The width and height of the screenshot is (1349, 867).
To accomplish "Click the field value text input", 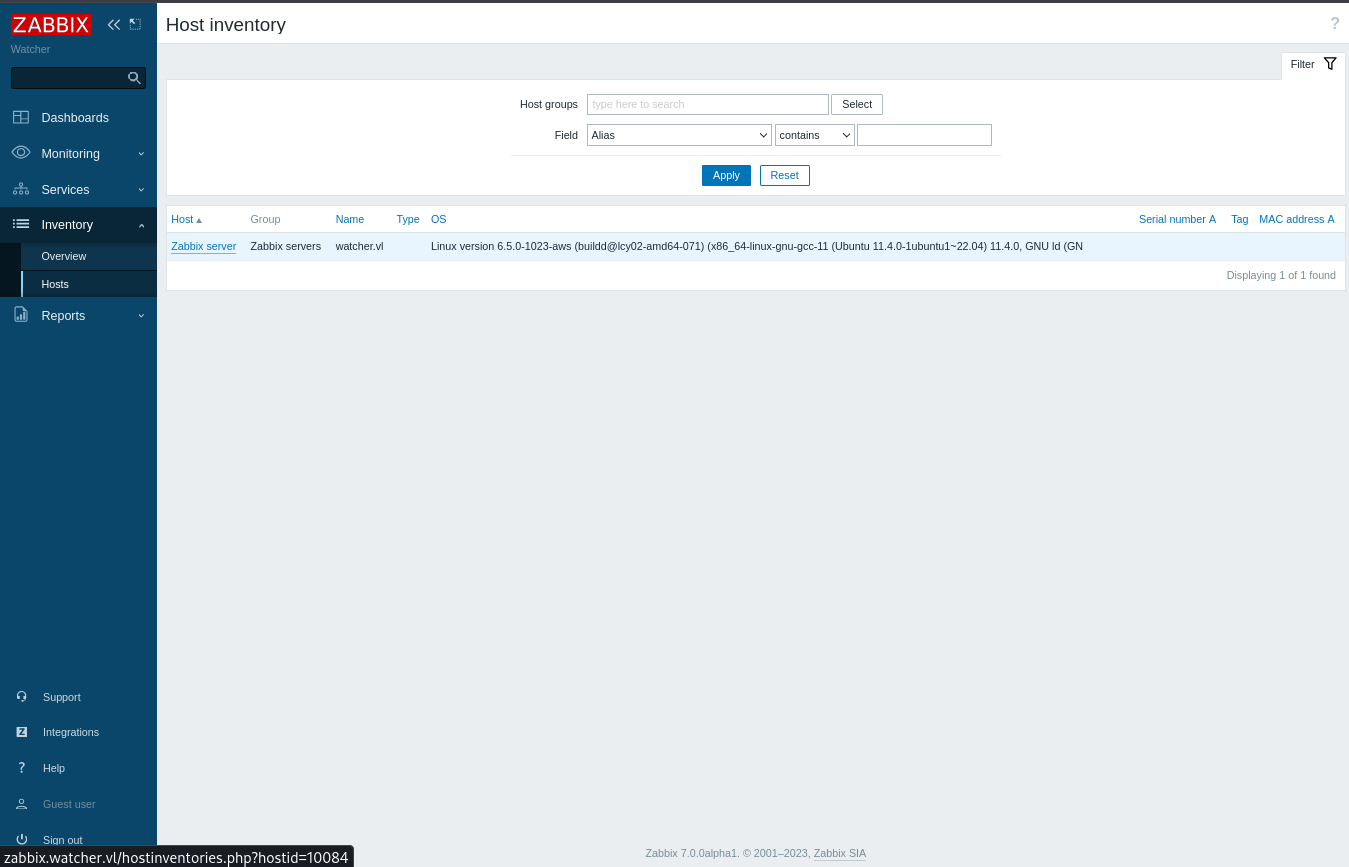I will click(x=924, y=135).
